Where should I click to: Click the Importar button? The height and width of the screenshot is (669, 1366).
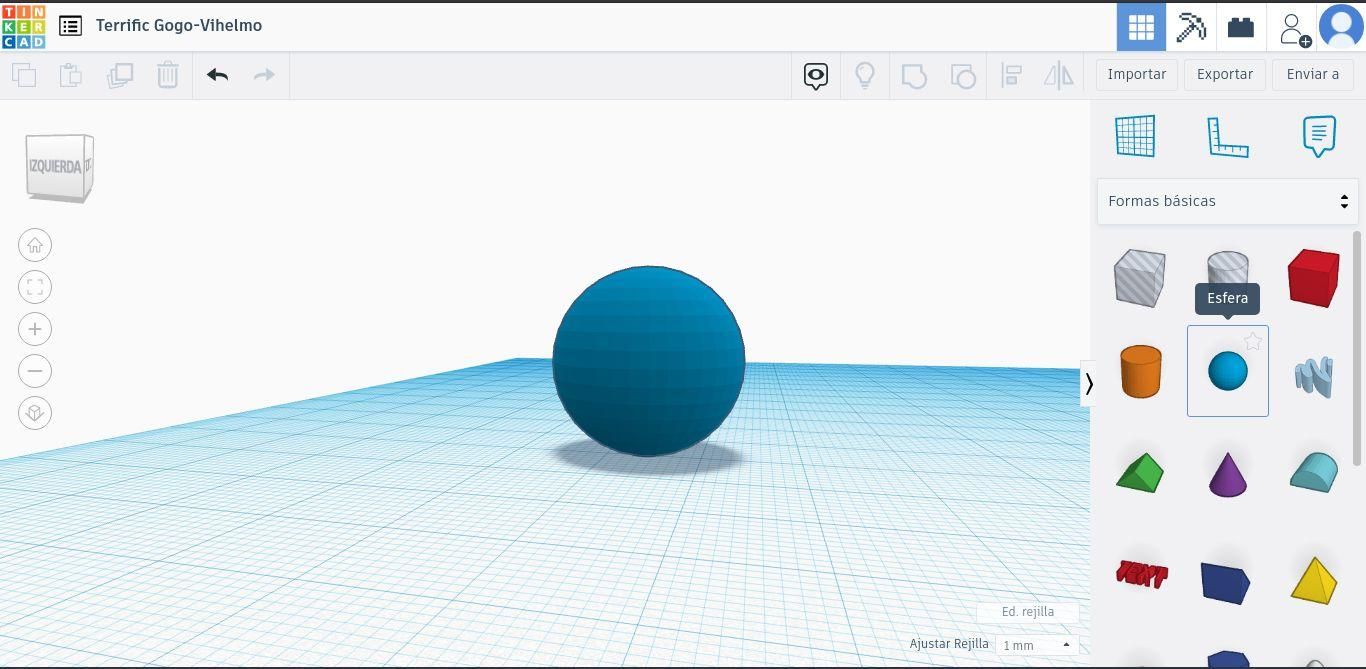[x=1137, y=74]
